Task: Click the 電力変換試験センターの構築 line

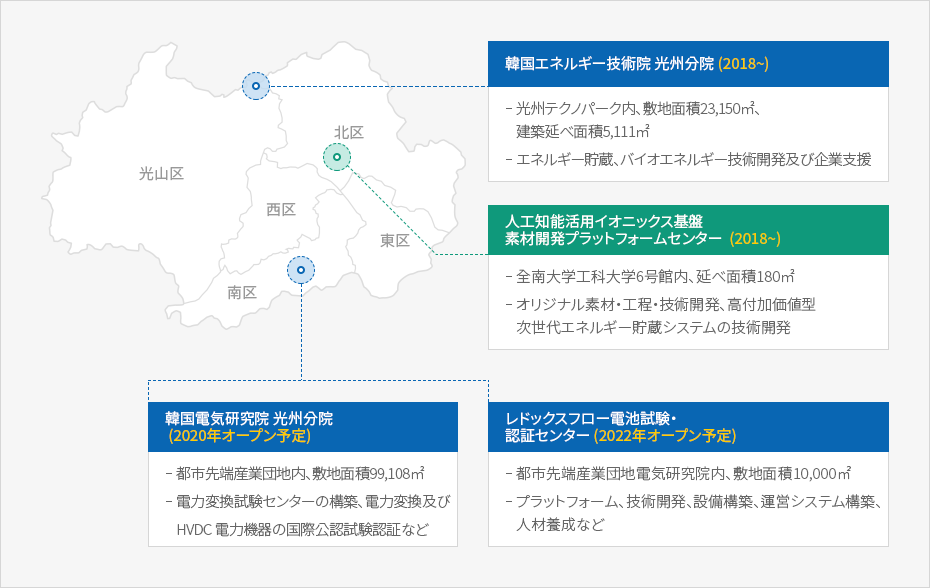Action: click(308, 501)
